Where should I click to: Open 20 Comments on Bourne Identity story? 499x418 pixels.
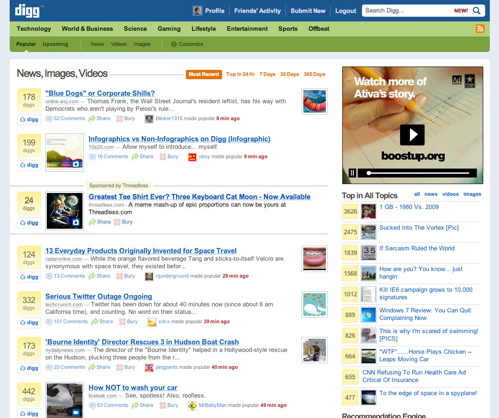[65, 367]
